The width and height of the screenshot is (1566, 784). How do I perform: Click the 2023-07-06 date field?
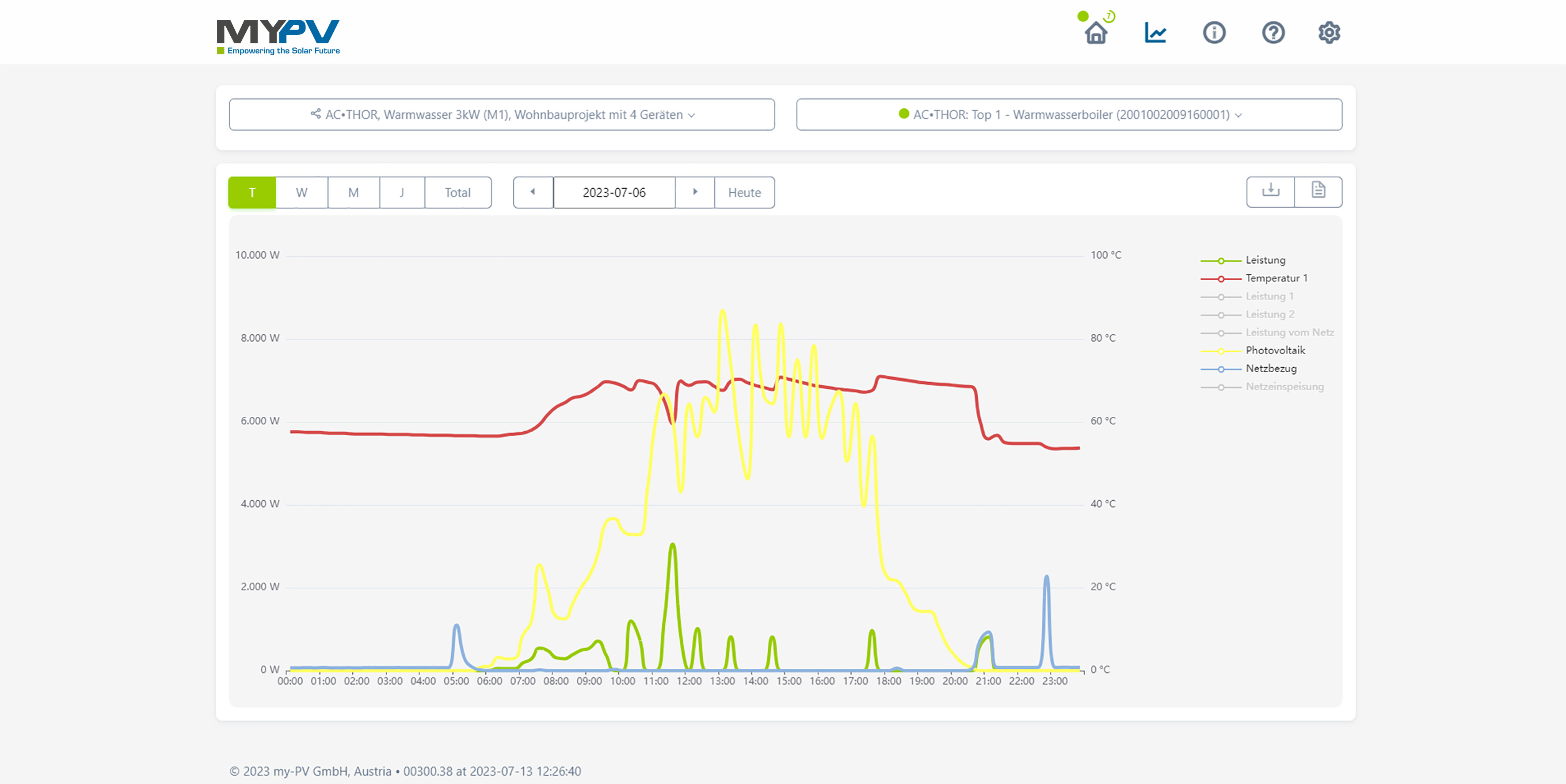click(614, 193)
